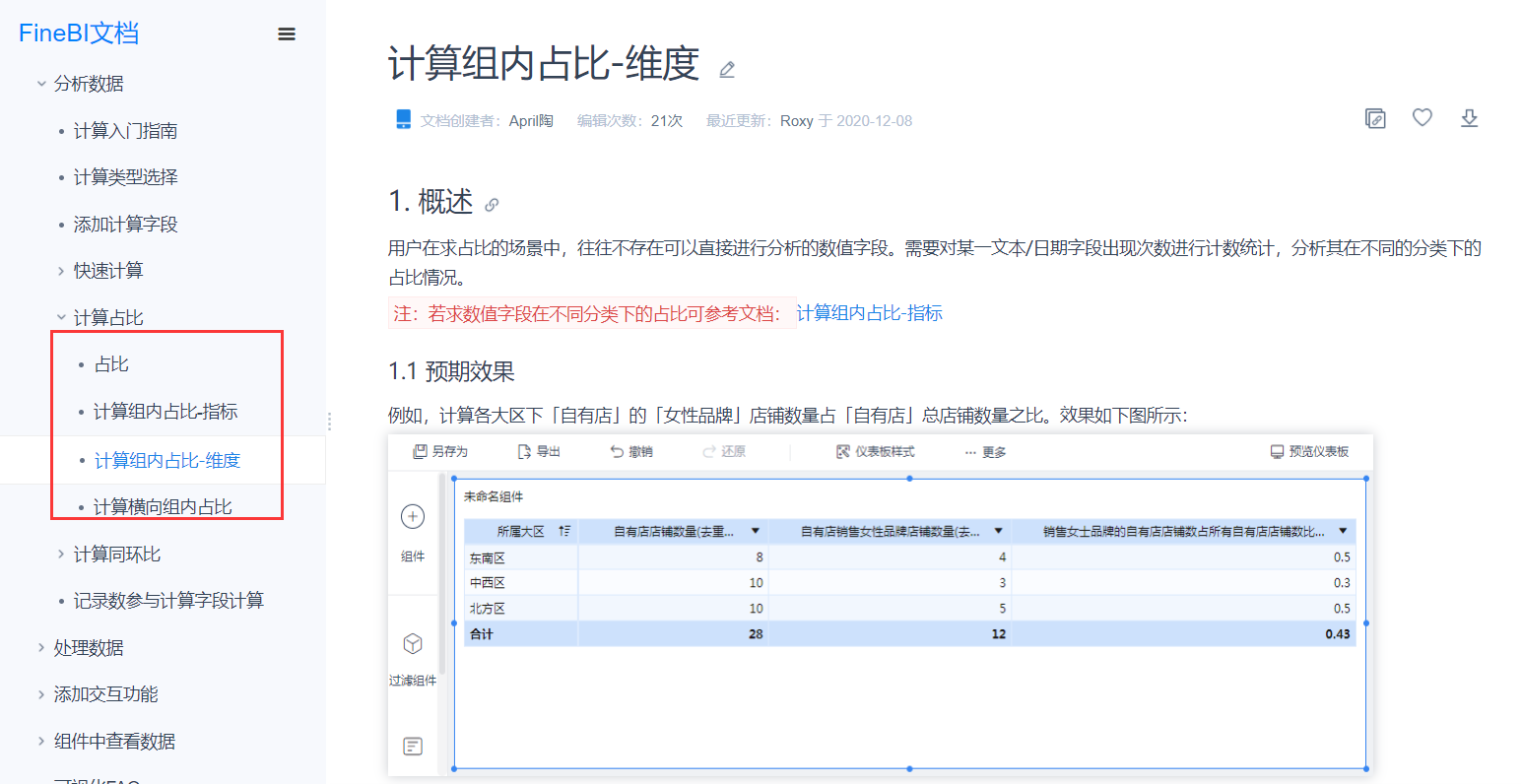Click 撤销 undo in the toolbar
The height and width of the screenshot is (784, 1521).
(631, 451)
